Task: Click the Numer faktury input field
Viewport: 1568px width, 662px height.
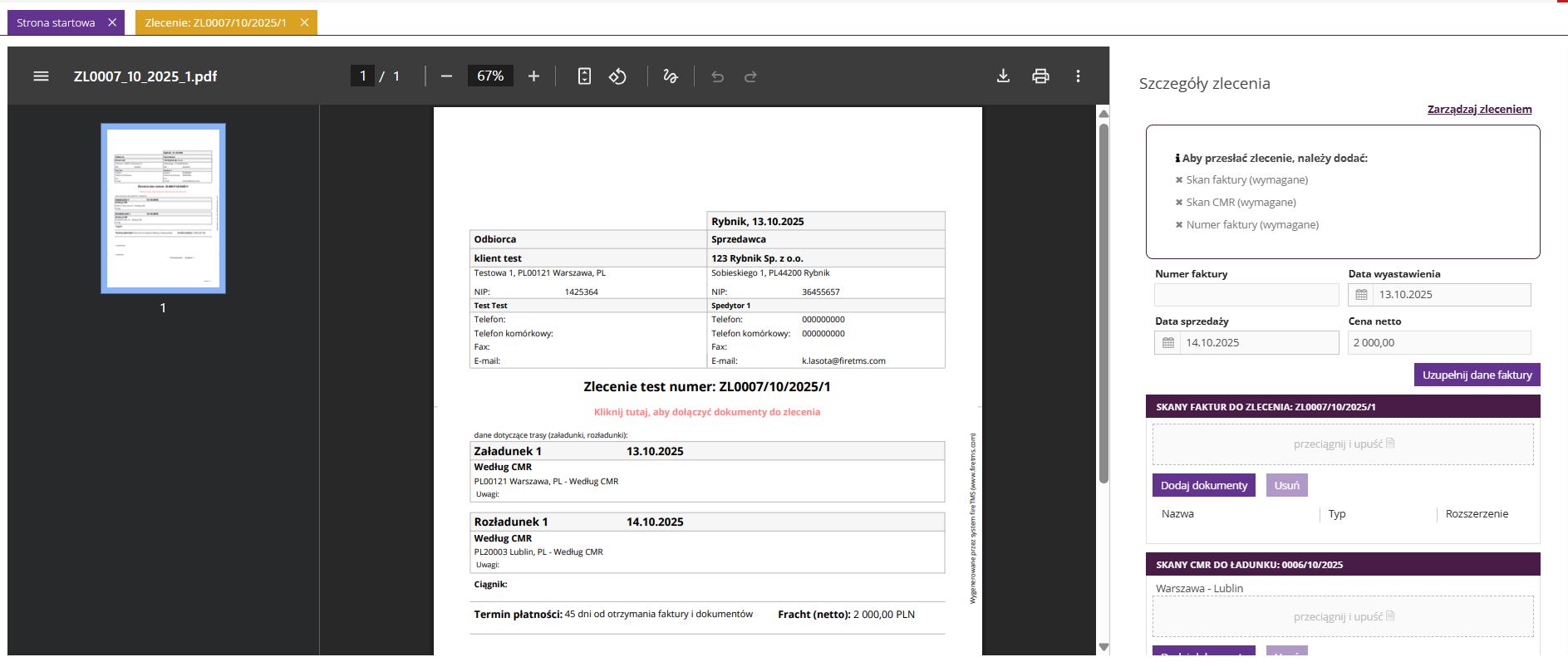Action: [1246, 295]
